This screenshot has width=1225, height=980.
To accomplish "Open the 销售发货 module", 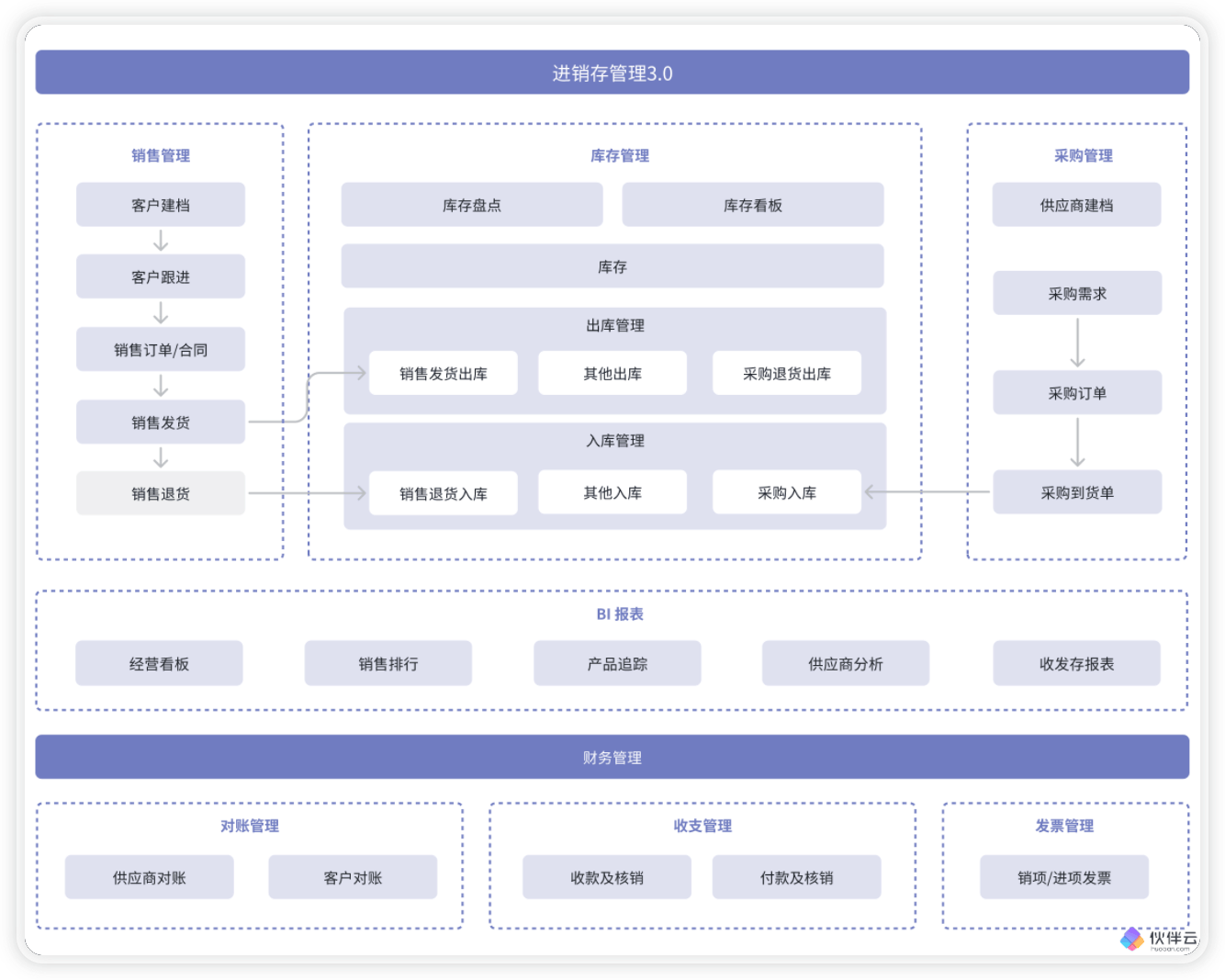I will [x=161, y=422].
